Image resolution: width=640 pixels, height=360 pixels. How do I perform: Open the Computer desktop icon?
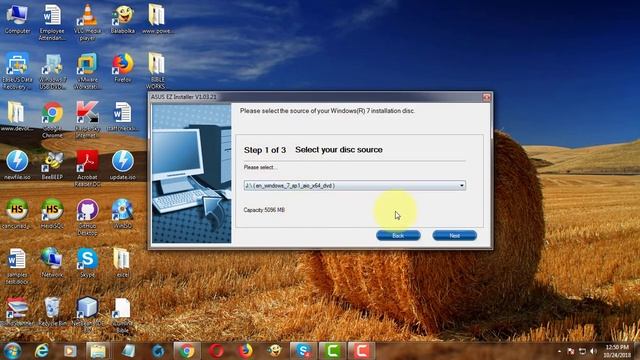point(17,19)
